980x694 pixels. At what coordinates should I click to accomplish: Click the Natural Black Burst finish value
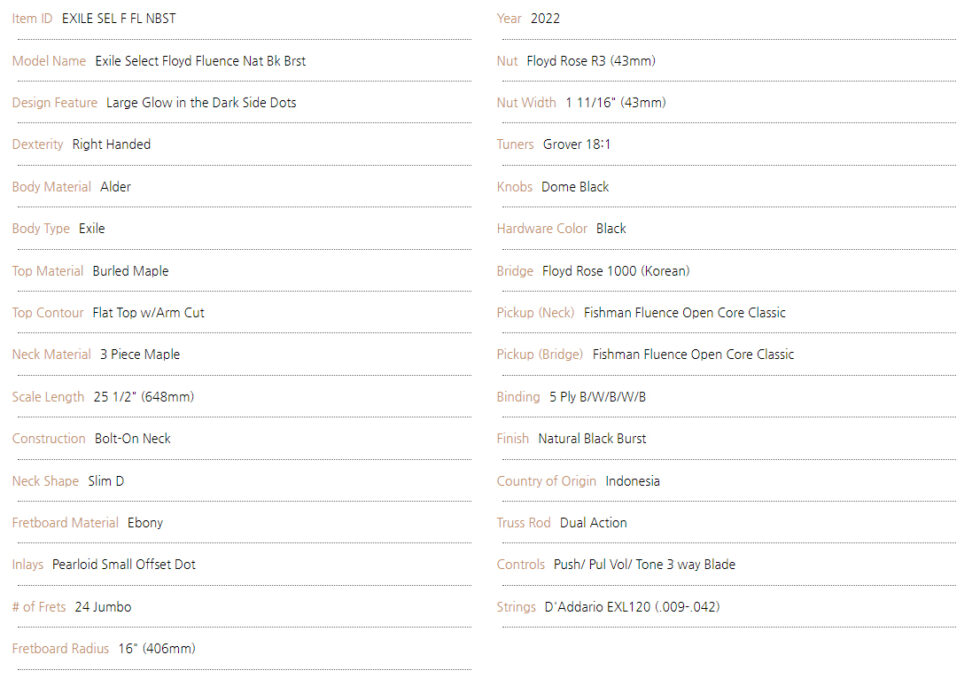(x=592, y=439)
